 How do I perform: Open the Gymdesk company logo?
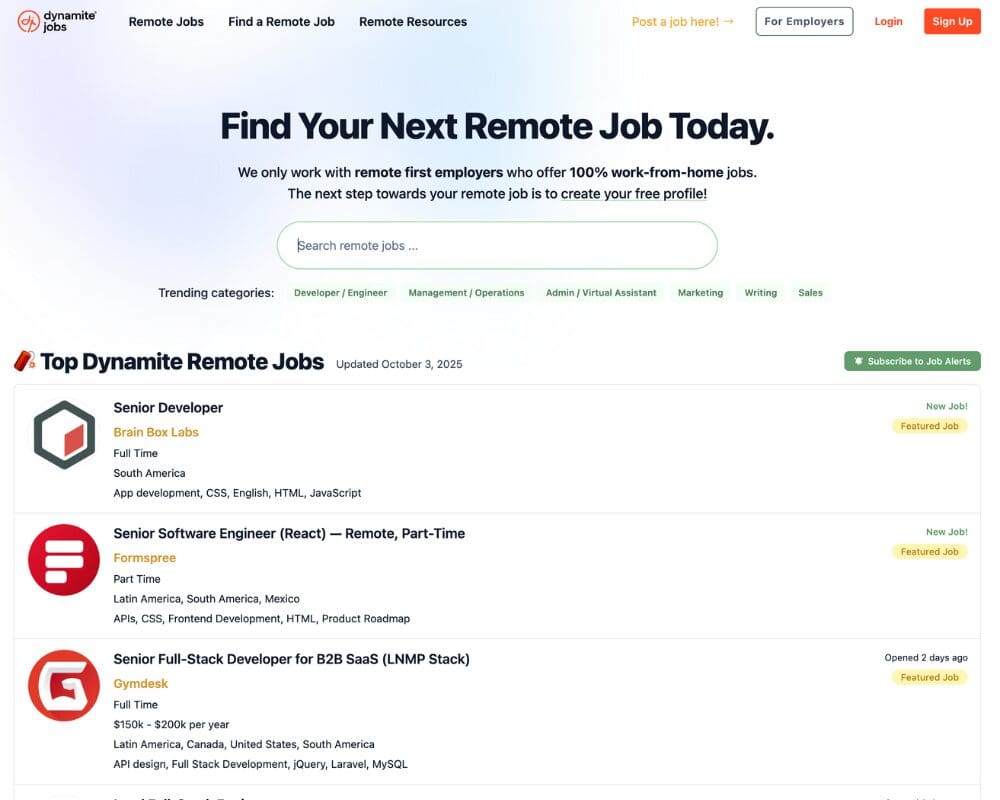(x=64, y=686)
